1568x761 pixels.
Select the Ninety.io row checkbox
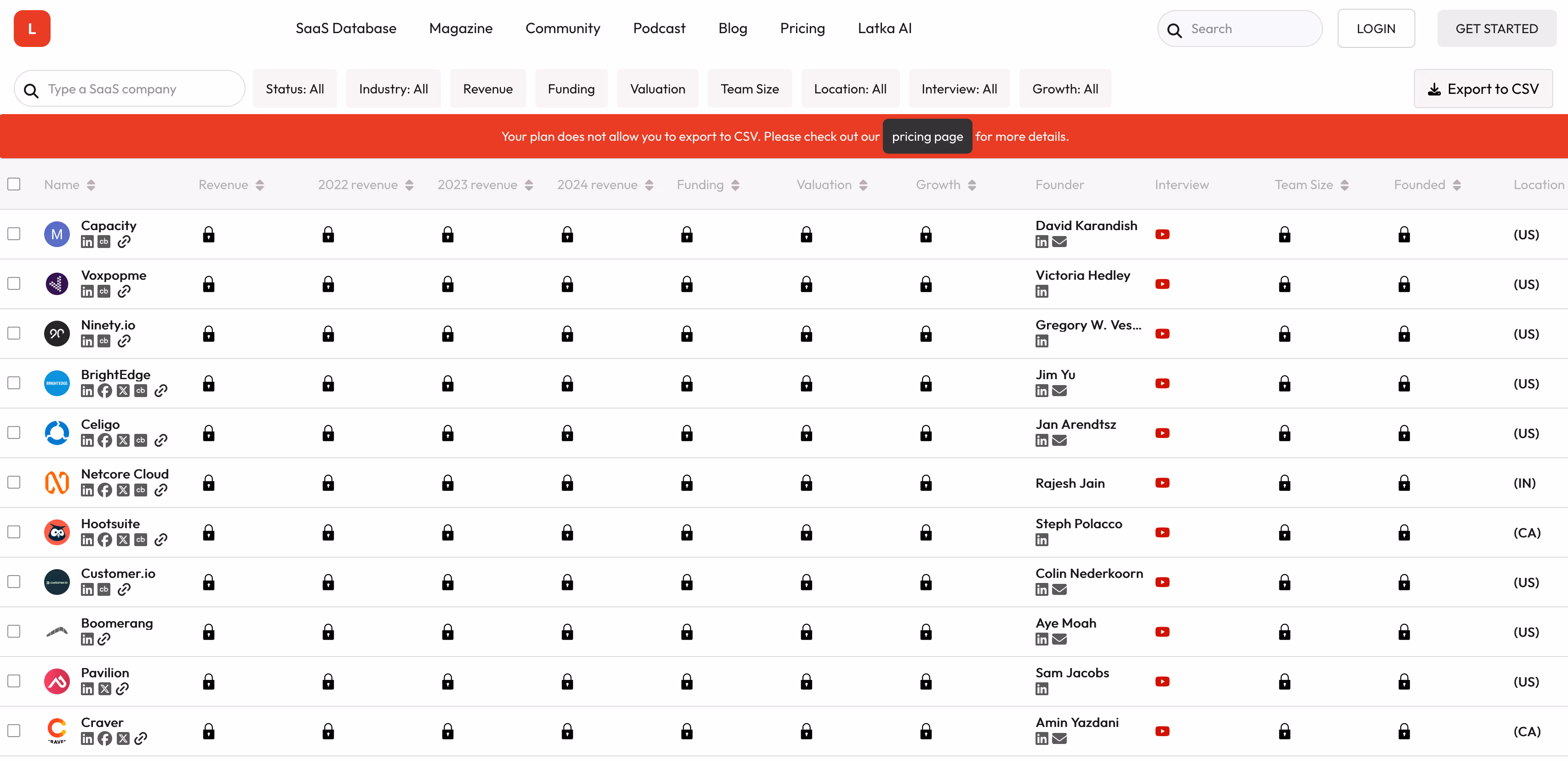pyautogui.click(x=14, y=333)
